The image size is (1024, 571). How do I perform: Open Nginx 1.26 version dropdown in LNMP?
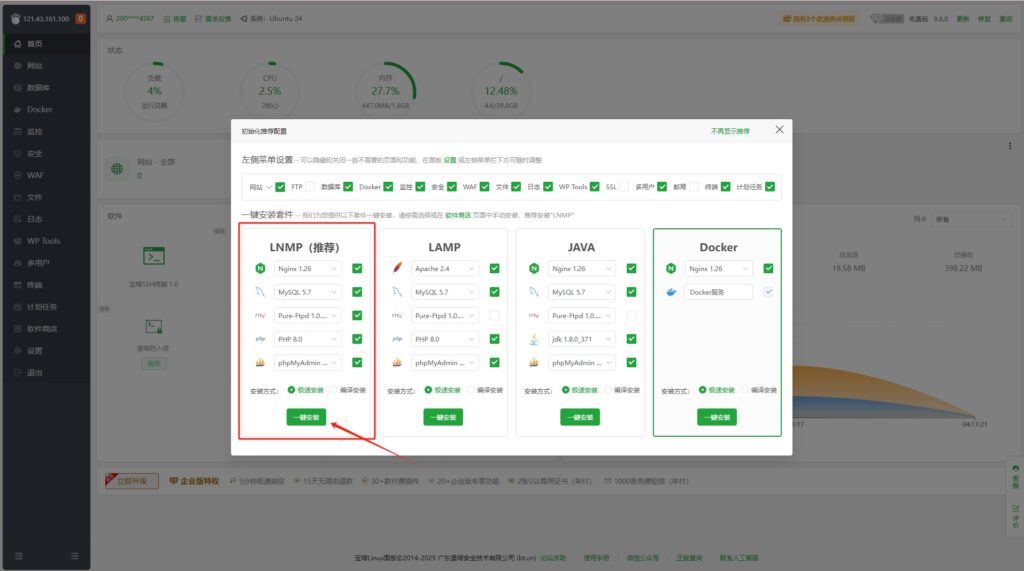[x=308, y=269]
